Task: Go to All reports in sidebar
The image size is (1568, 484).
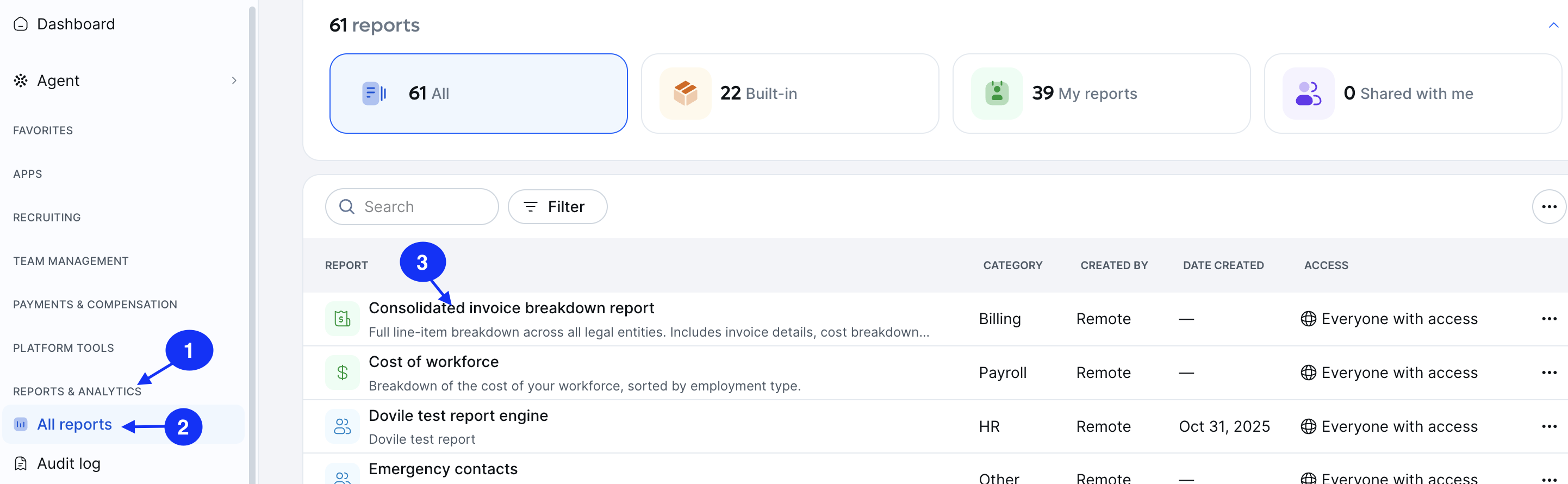Action: (123, 424)
